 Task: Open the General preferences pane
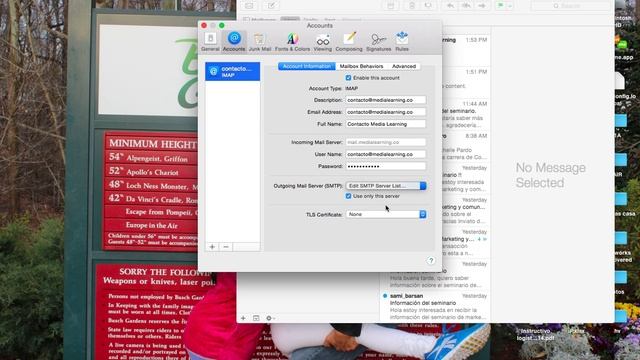(210, 42)
